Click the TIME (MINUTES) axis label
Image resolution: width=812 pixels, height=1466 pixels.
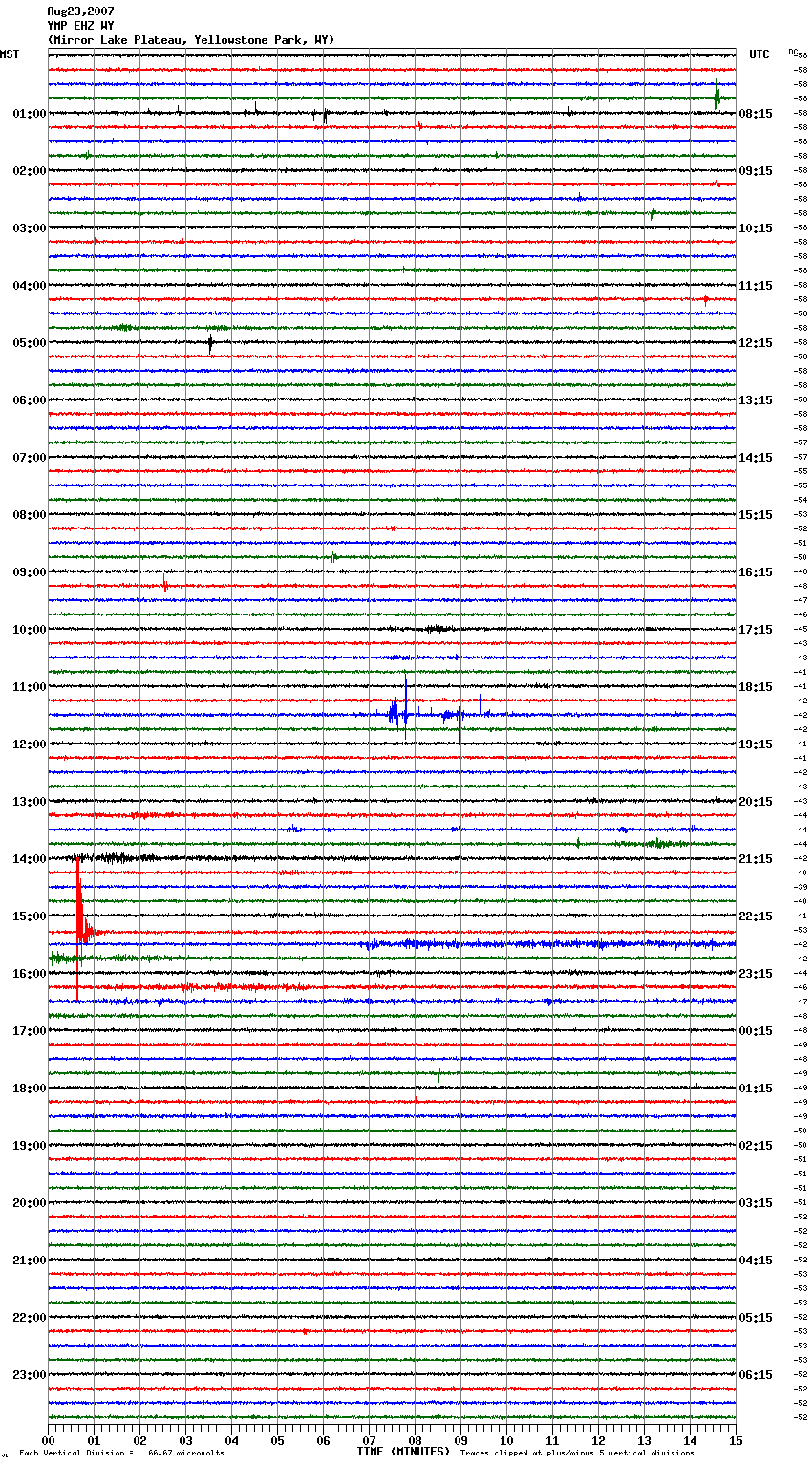[x=403, y=1452]
